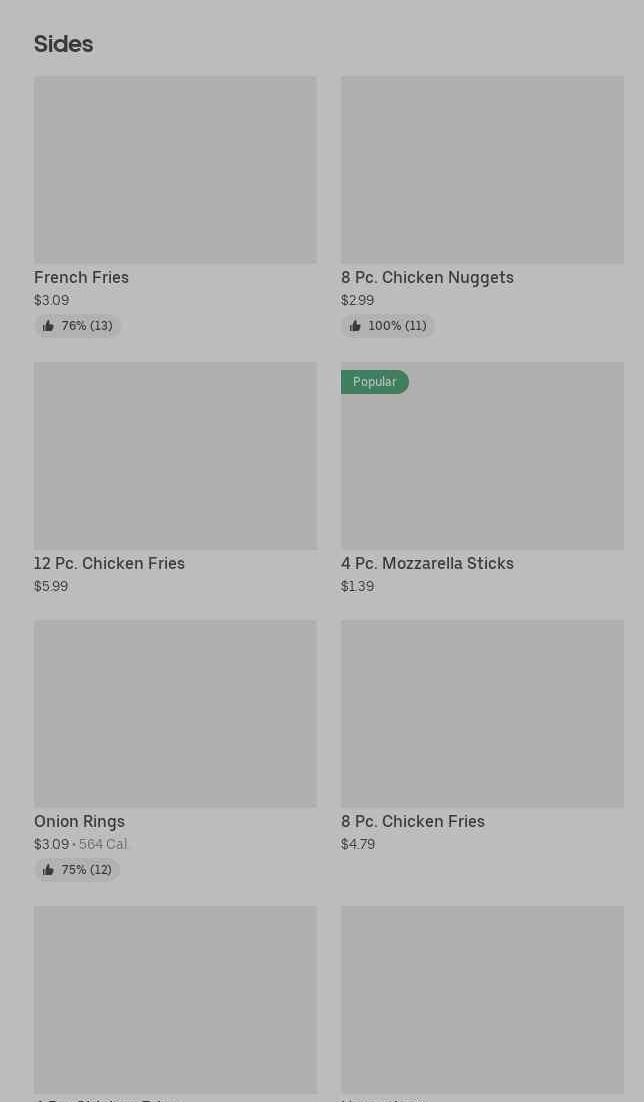The height and width of the screenshot is (1102, 644).
Task: Open the 8 Pc. Chicken Fries photo
Action: (x=482, y=714)
